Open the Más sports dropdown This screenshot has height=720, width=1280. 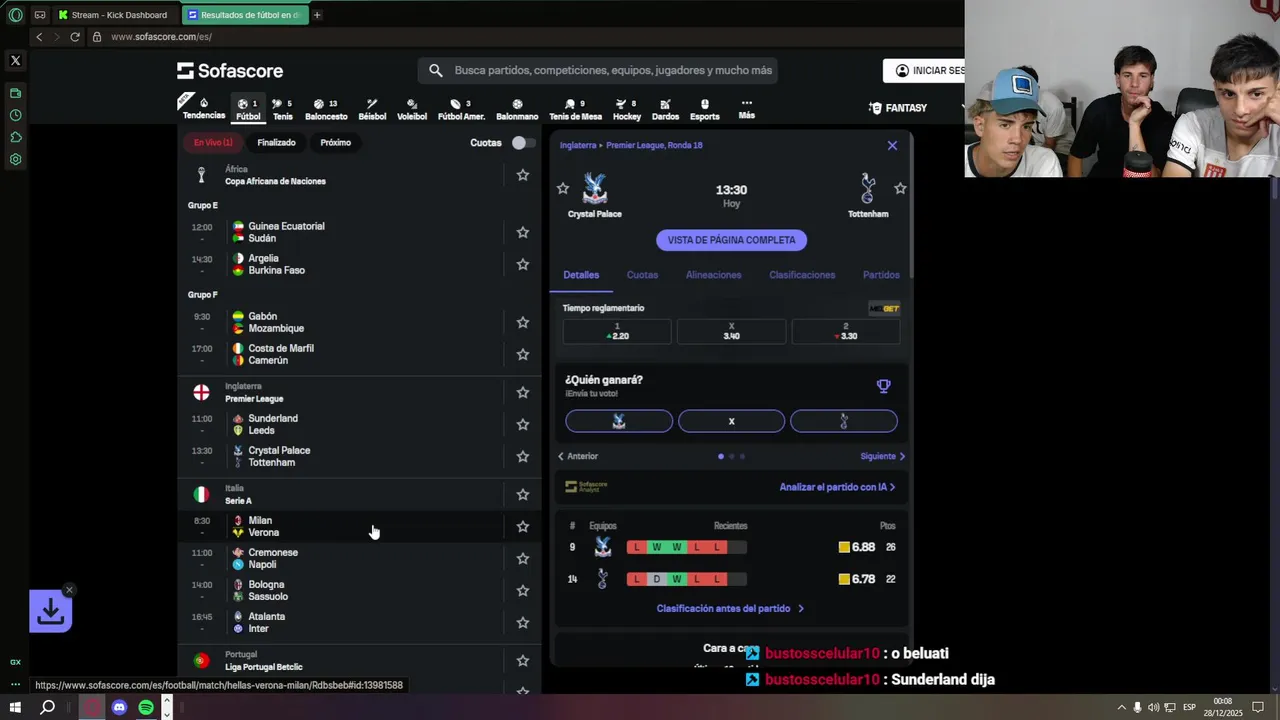(x=746, y=109)
